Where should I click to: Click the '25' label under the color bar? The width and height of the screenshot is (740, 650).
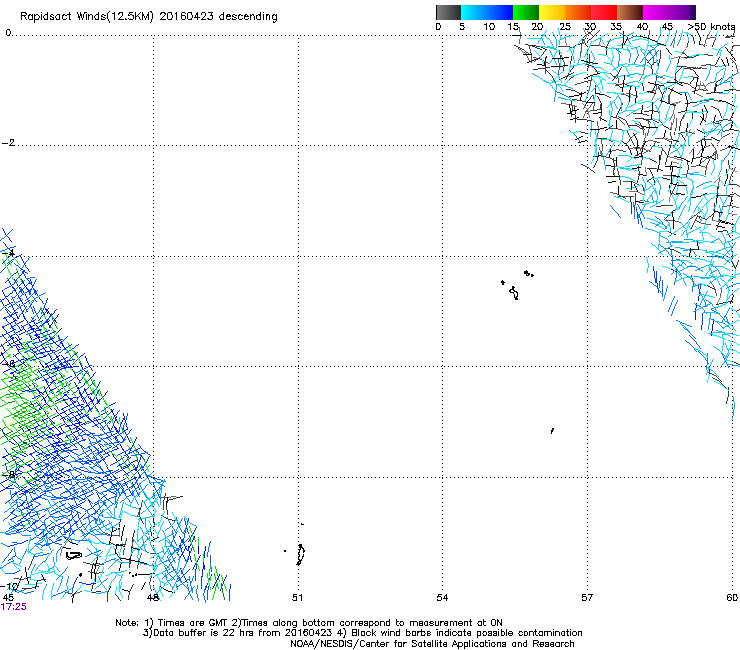point(565,27)
